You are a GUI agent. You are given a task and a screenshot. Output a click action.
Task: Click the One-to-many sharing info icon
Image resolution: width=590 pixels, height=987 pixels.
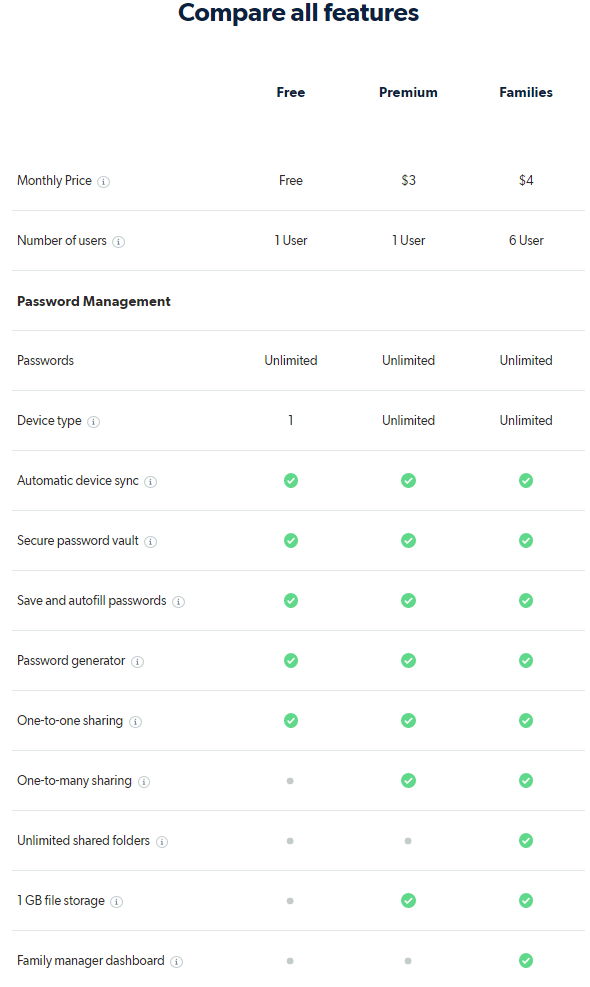(144, 782)
